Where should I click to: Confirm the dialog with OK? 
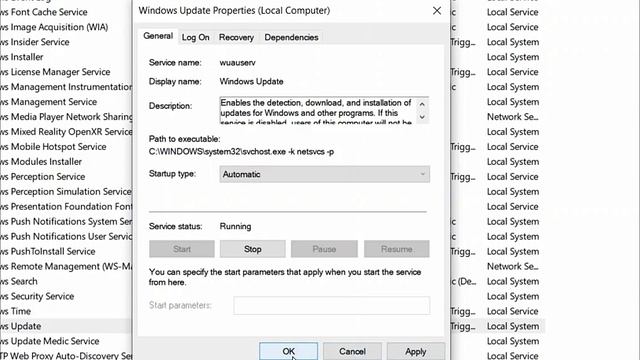click(x=289, y=351)
